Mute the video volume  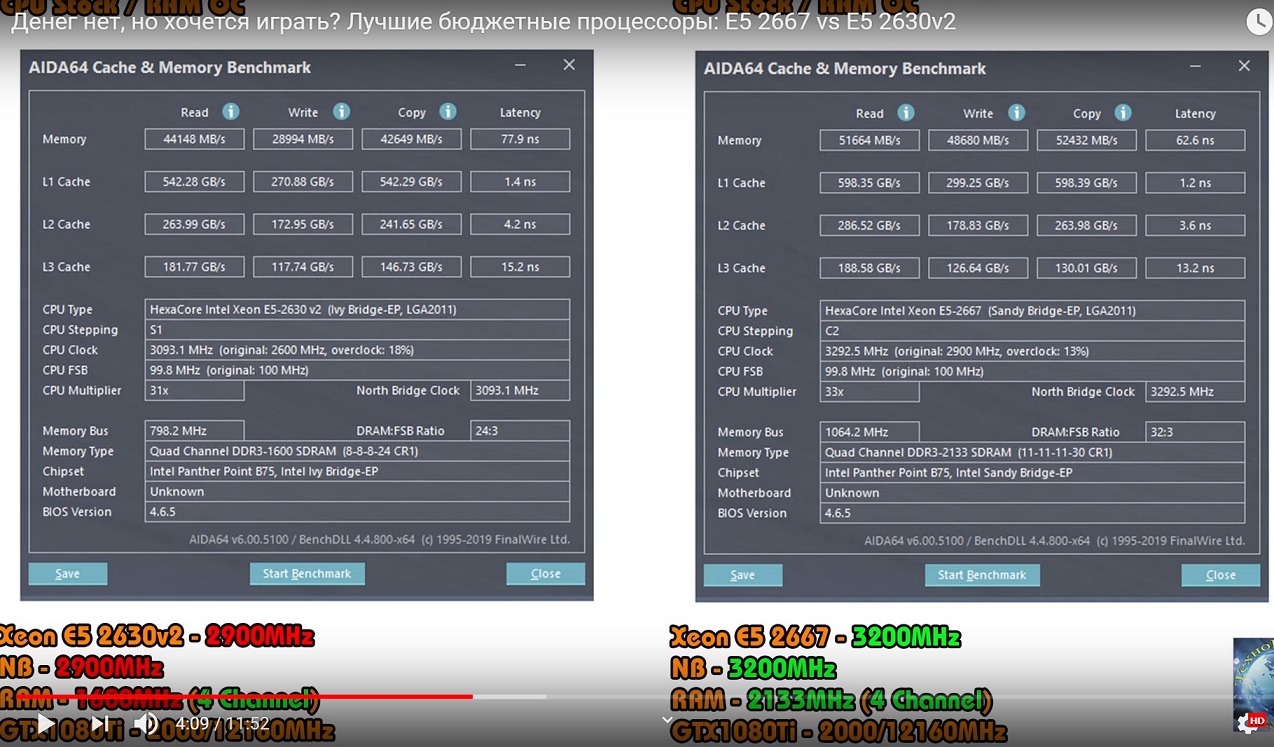click(x=147, y=723)
